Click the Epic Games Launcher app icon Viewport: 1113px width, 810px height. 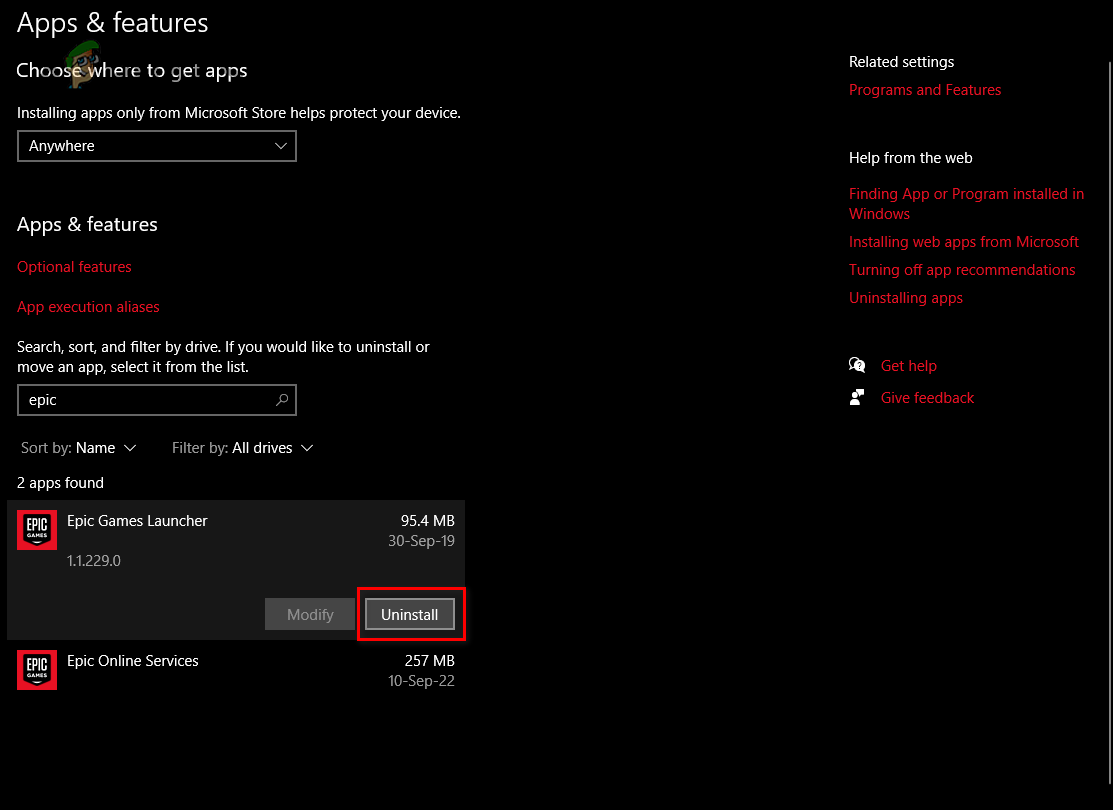click(37, 530)
